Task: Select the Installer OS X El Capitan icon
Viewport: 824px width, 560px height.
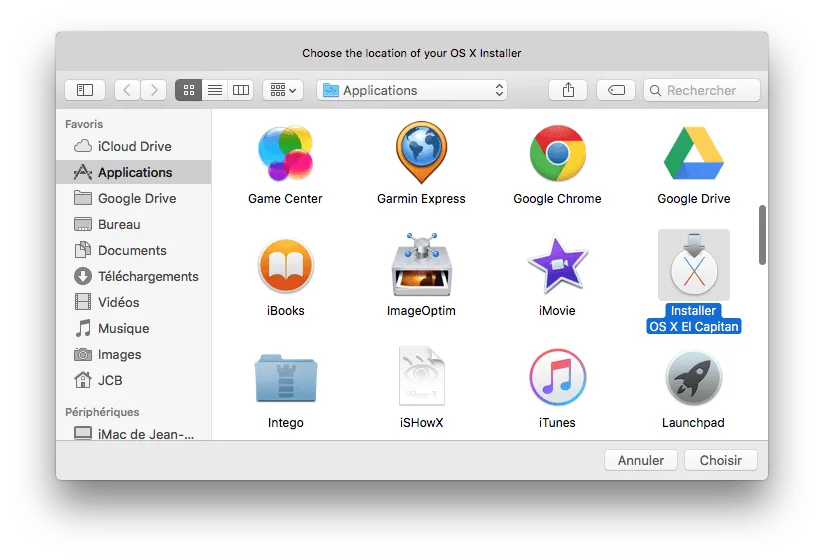Action: pos(694,265)
